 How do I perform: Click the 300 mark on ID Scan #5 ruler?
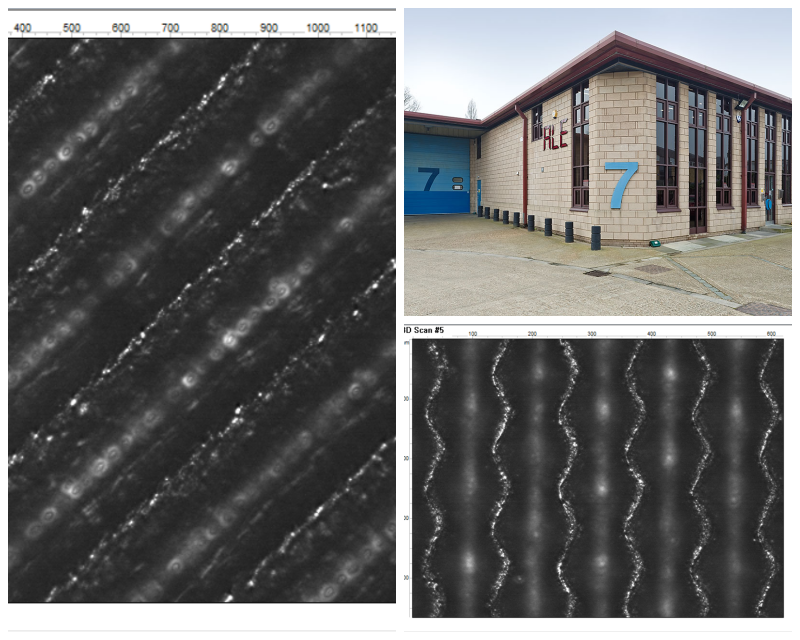592,334
